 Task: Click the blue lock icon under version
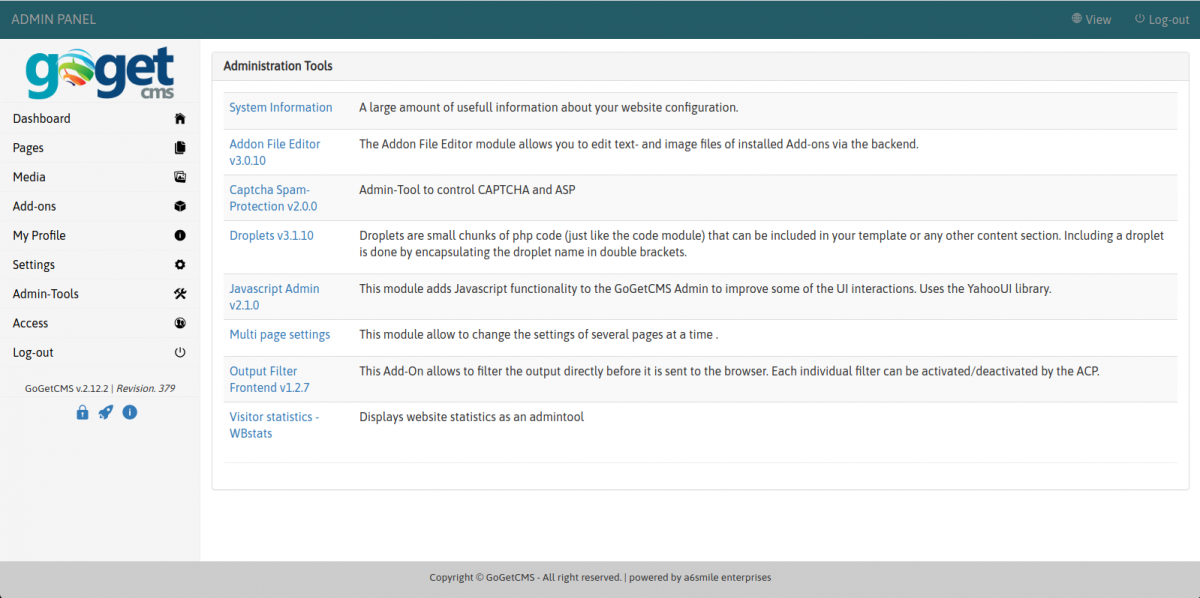pos(83,413)
